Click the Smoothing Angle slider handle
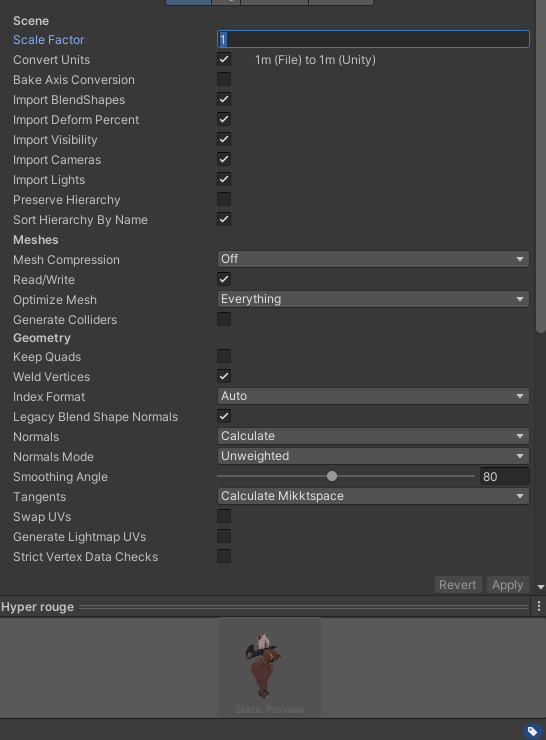 point(332,476)
